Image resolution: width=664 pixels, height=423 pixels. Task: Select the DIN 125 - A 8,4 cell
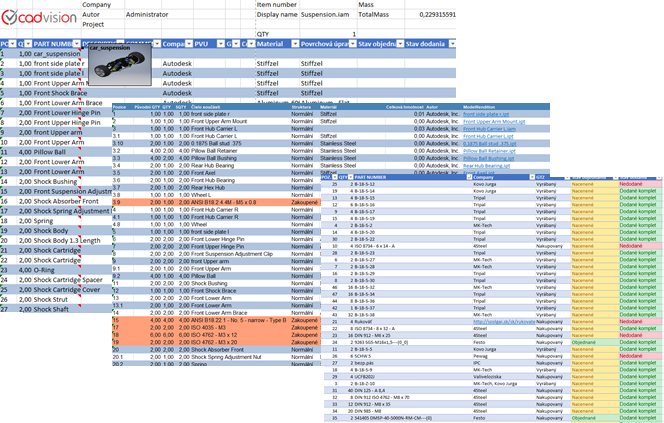pyautogui.click(x=370, y=390)
